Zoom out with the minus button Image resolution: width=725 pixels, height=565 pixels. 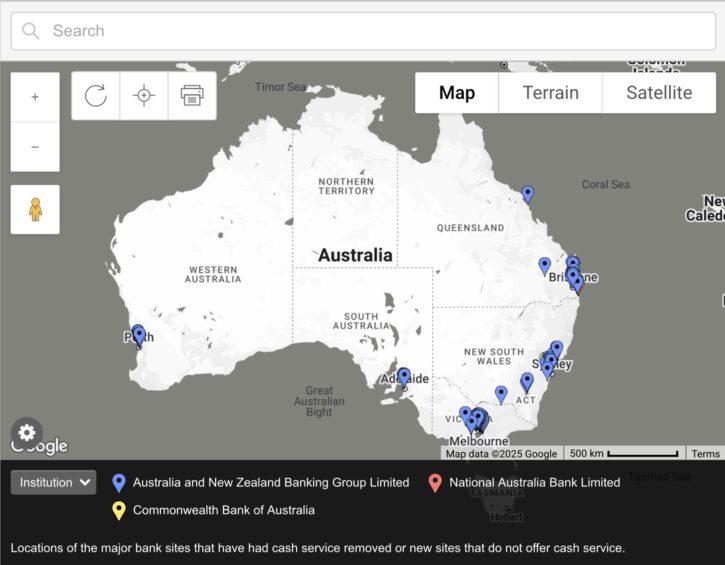point(35,147)
